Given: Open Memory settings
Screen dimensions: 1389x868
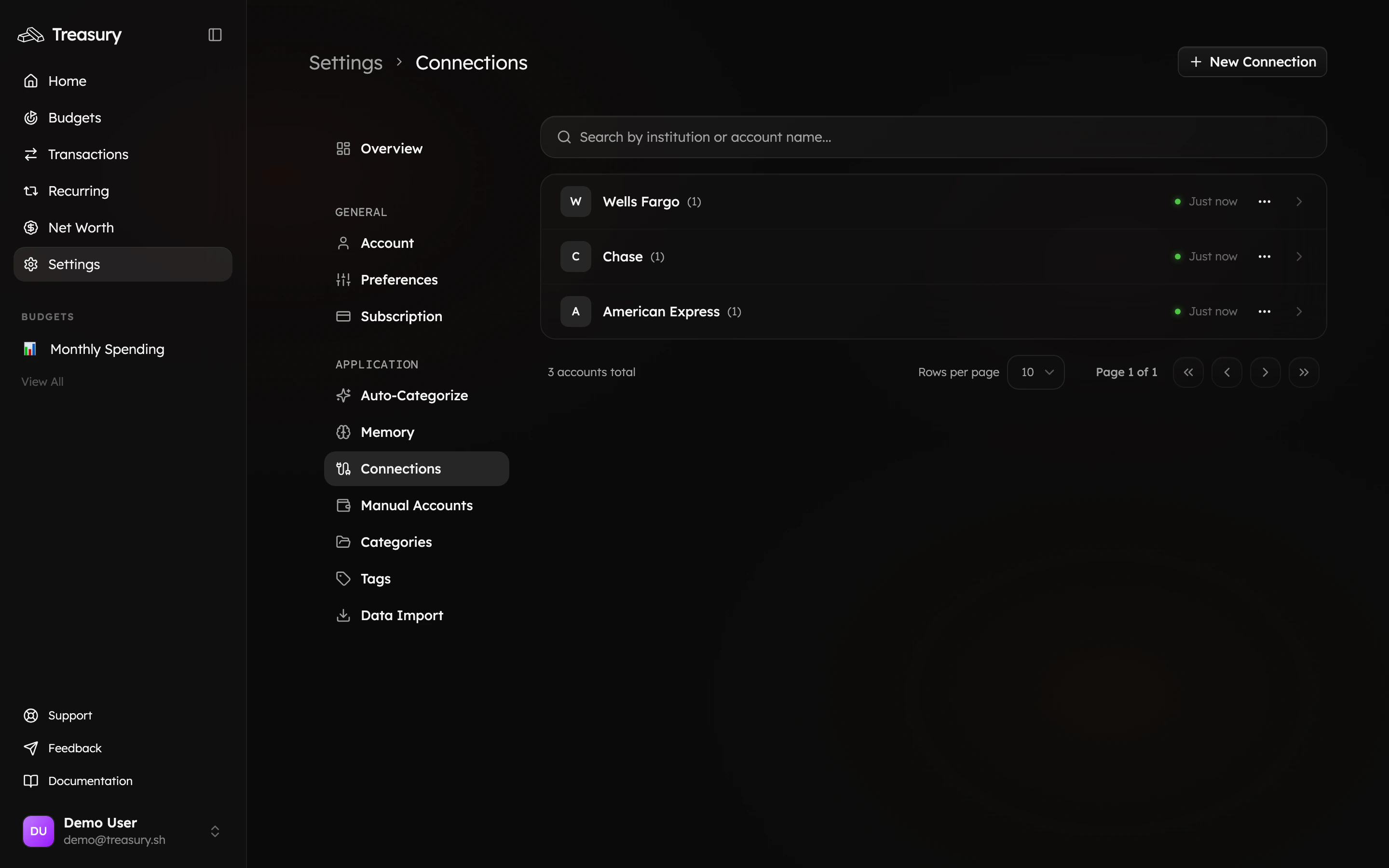Looking at the screenshot, I should click(416, 432).
